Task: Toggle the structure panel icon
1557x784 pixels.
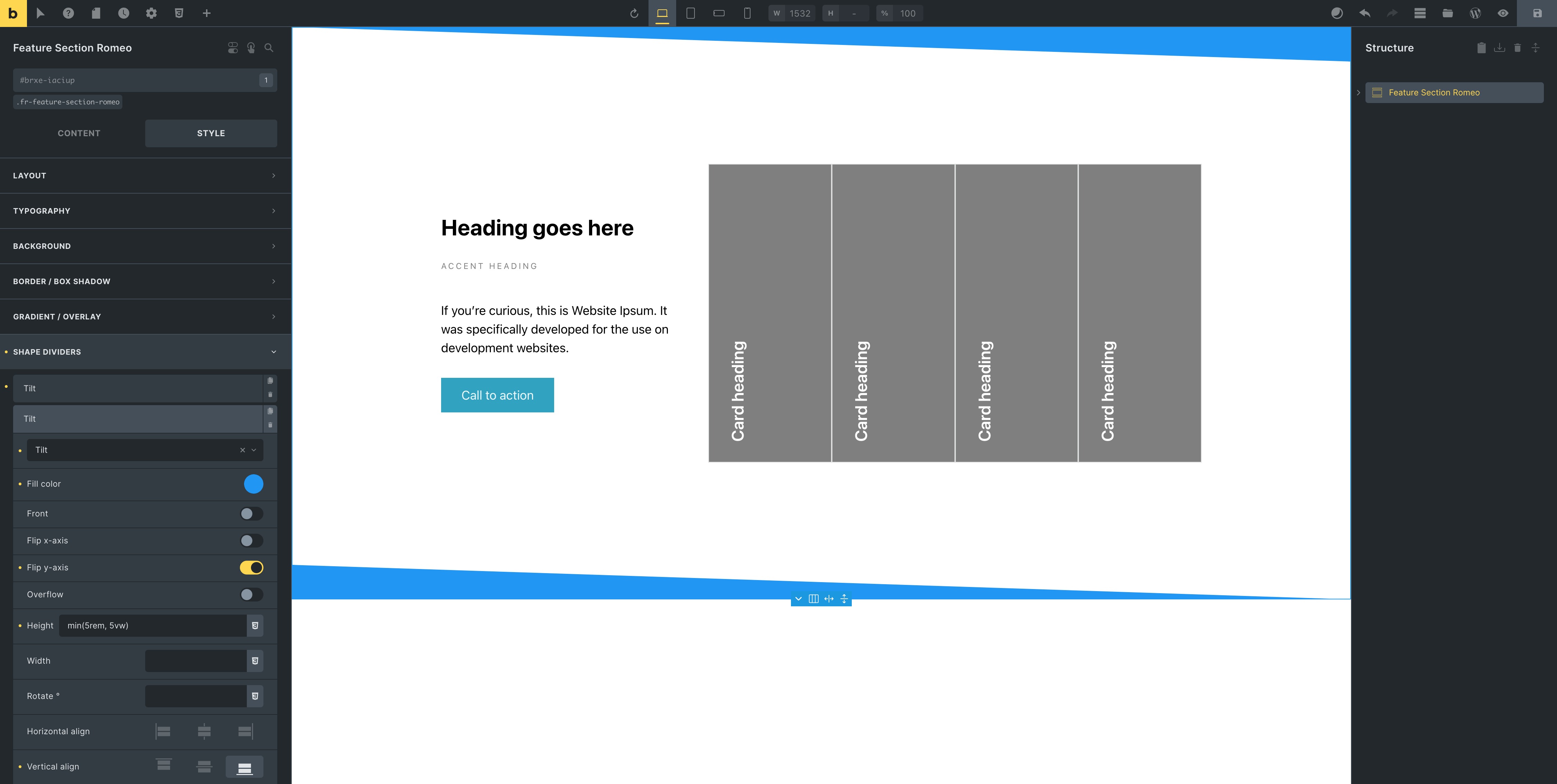Action: pyautogui.click(x=1420, y=13)
